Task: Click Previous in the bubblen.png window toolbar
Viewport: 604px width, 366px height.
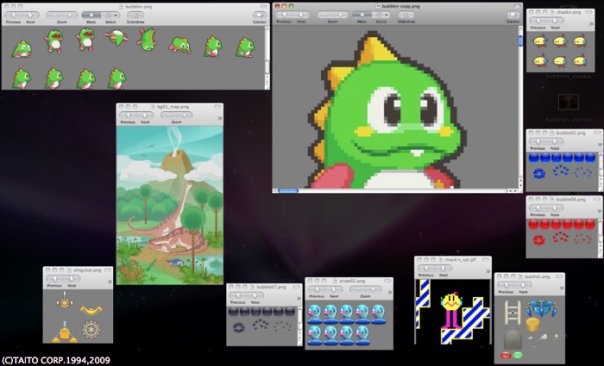Action: [x=13, y=15]
